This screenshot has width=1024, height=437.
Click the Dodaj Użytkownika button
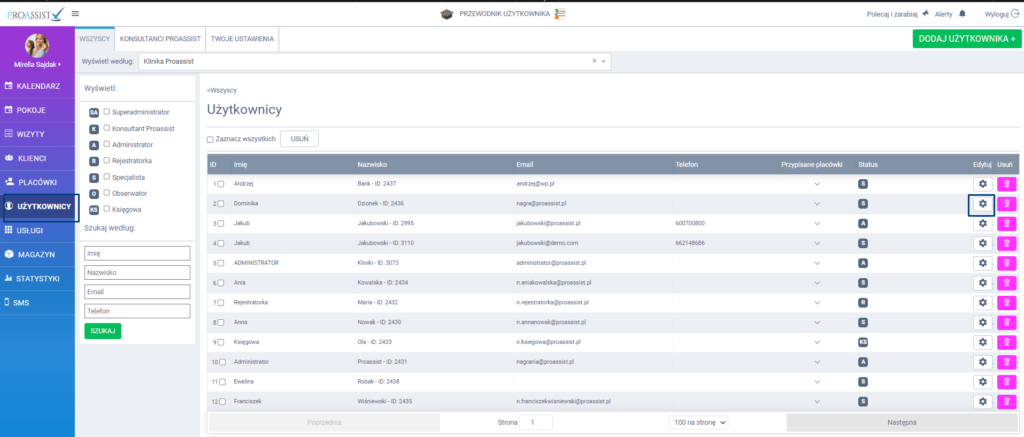pos(964,38)
